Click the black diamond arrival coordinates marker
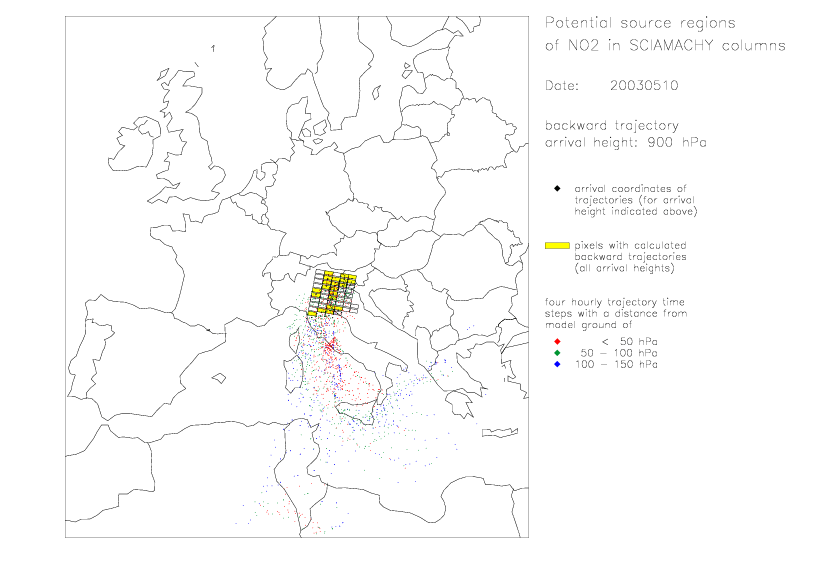The width and height of the screenshot is (813, 566). 556,188
